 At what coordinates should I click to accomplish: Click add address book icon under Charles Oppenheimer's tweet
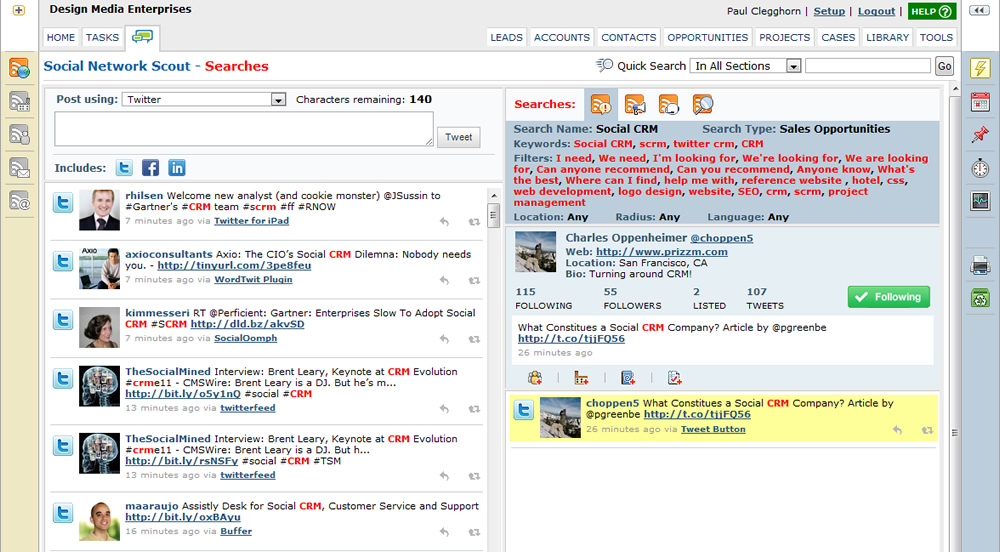(x=628, y=378)
